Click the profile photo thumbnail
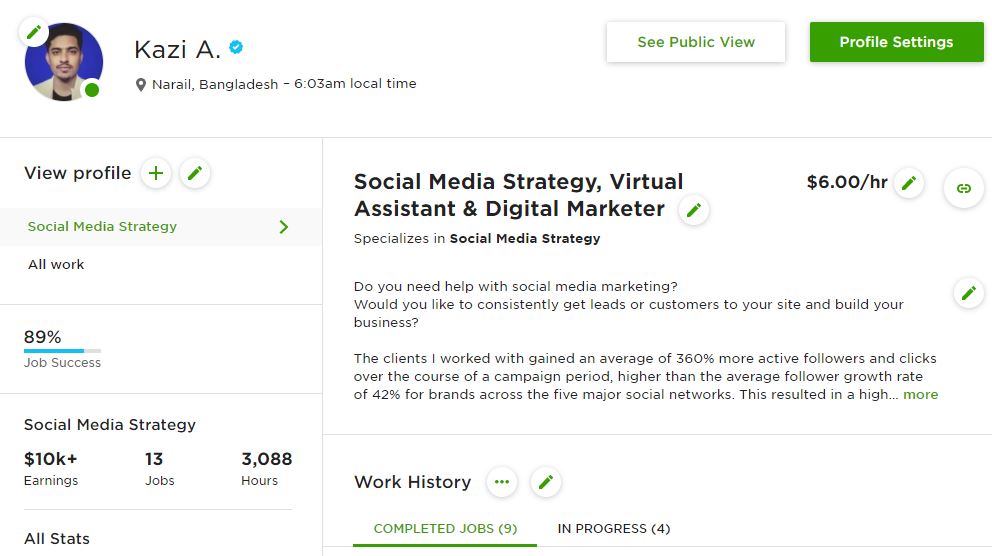Screen dimensions: 992x556 coord(63,62)
